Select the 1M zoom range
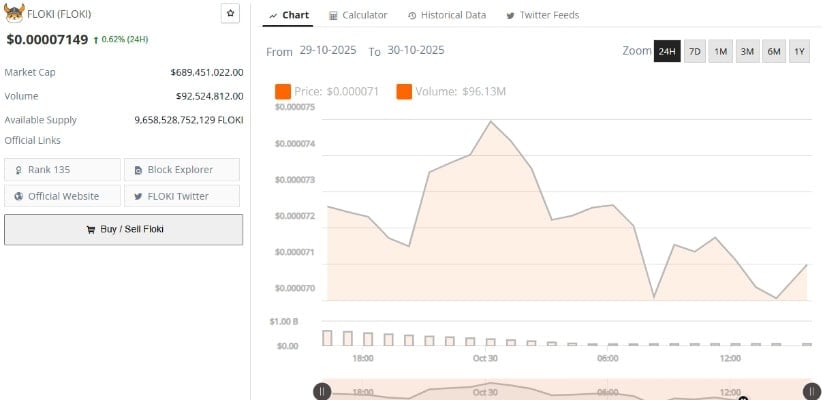The height and width of the screenshot is (400, 825). tap(720, 51)
